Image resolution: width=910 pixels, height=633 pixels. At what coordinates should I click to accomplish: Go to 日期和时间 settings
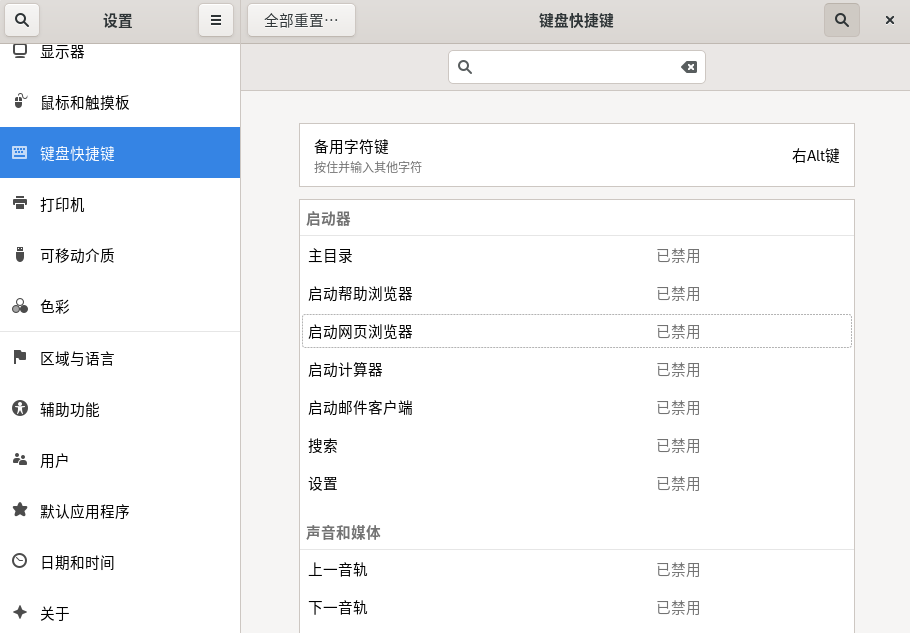[77, 563]
